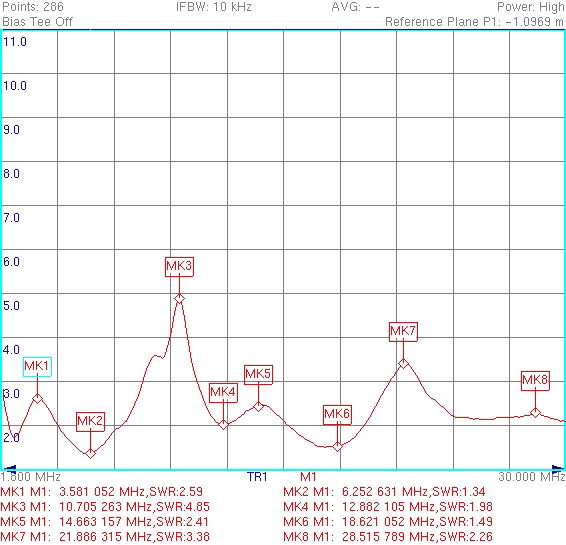This screenshot has width=566, height=545.
Task: Click the 10.0 y-axis scale label
Action: click(x=15, y=86)
